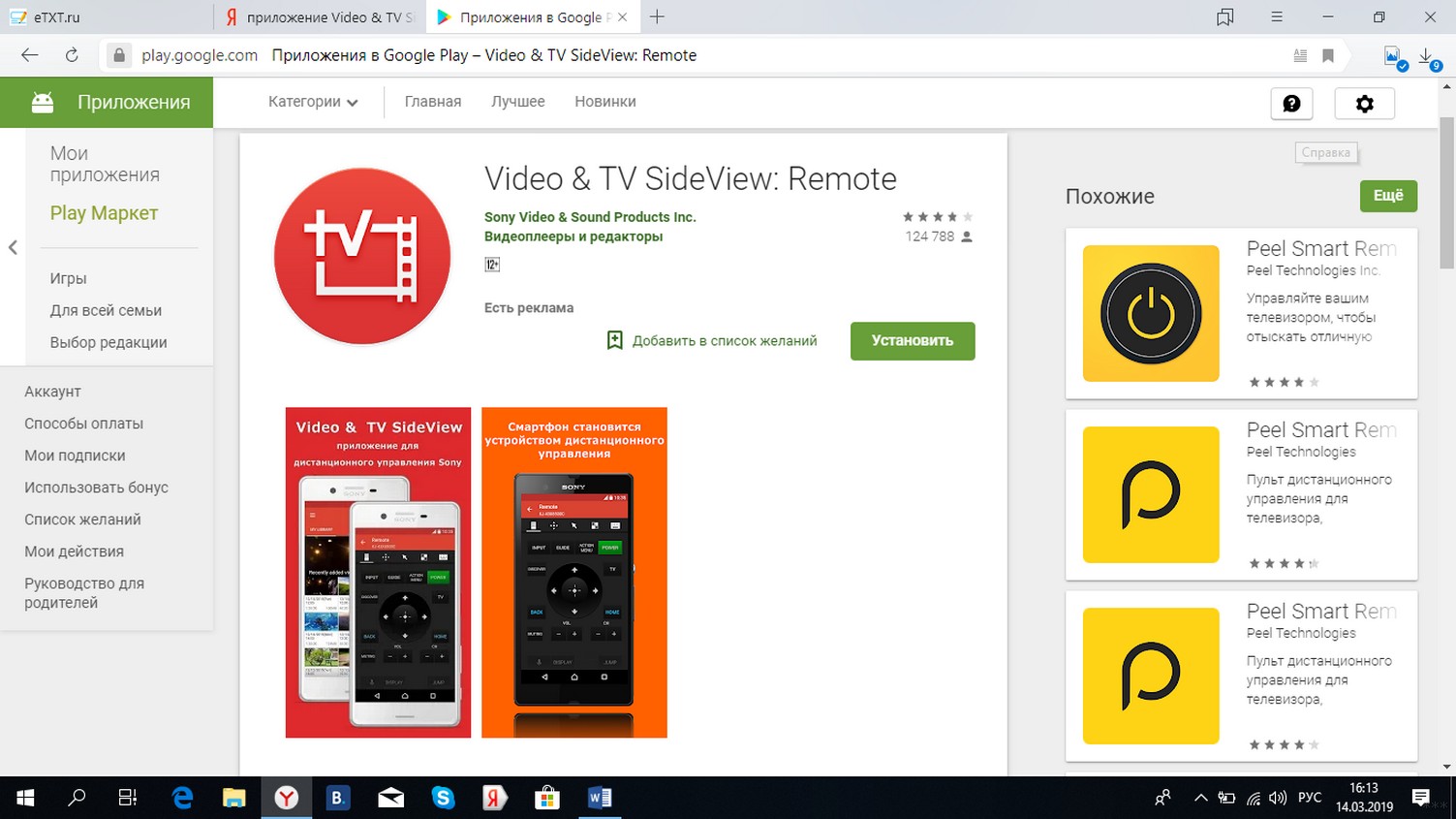
Task: Open Microsoft Word from the taskbar
Action: [x=600, y=798]
